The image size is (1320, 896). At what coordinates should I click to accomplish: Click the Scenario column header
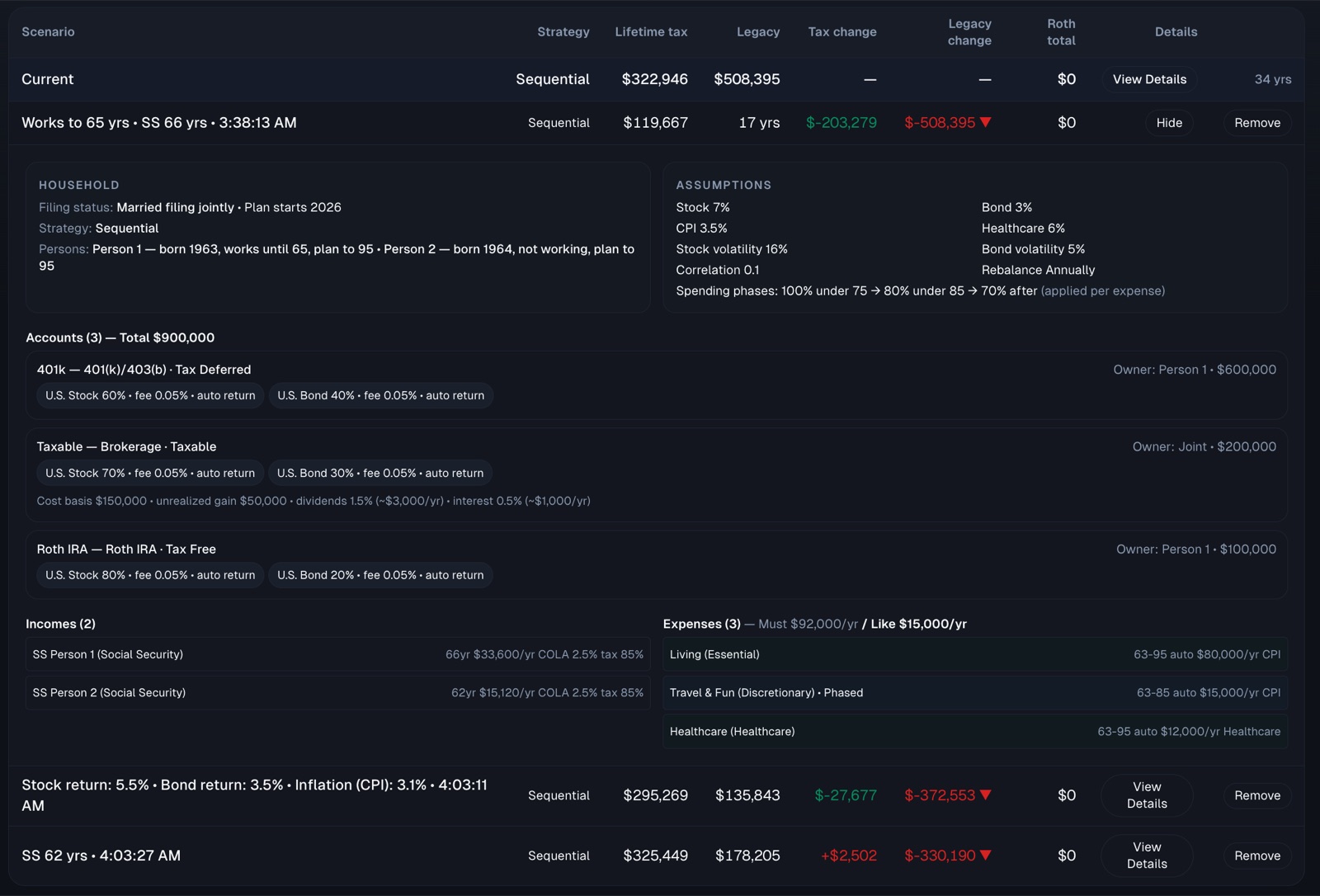[48, 31]
